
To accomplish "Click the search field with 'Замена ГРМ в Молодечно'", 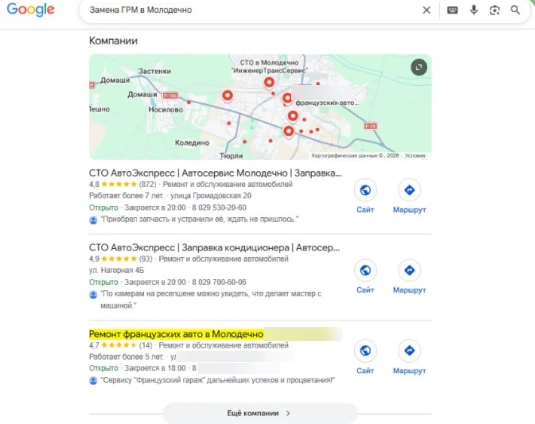I will point(252,10).
